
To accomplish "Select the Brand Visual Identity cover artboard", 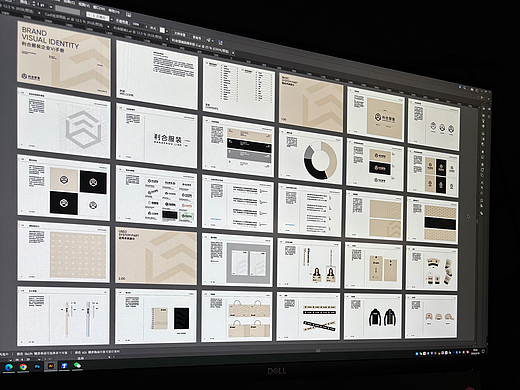I will 64,58.
